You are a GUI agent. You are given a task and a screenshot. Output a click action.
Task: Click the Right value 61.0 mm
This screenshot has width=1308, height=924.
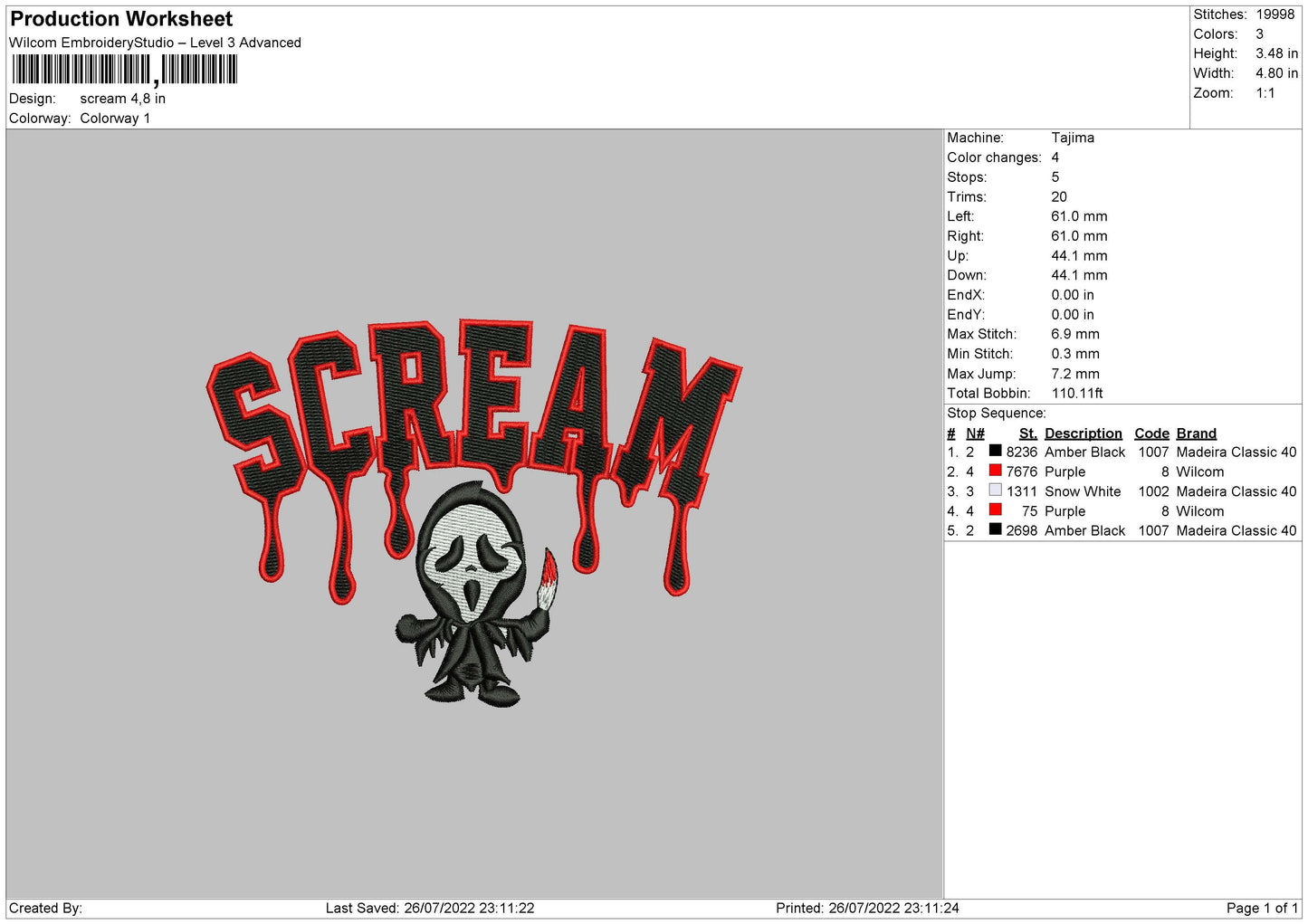point(1079,236)
